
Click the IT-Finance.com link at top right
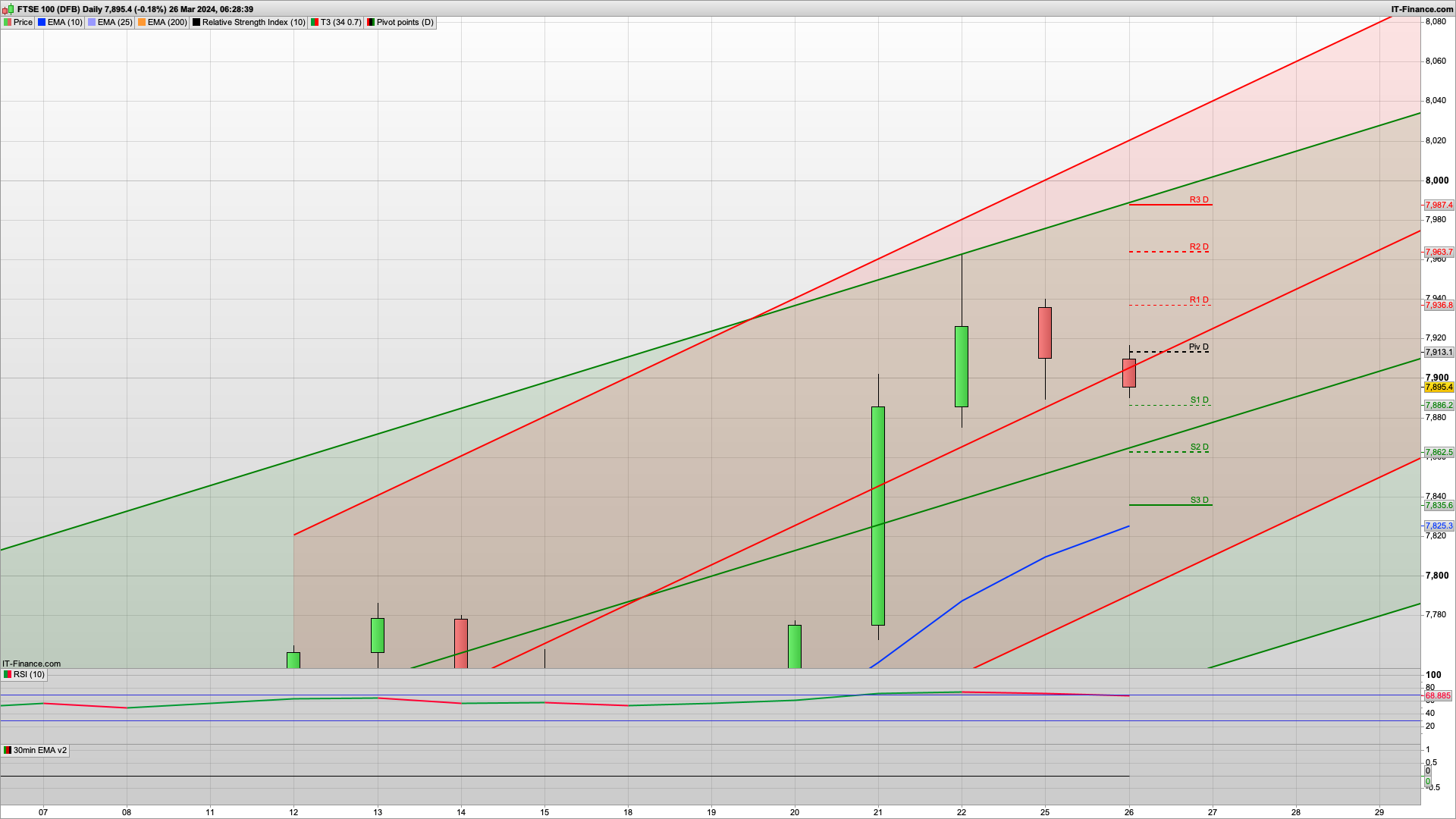[x=1422, y=9]
